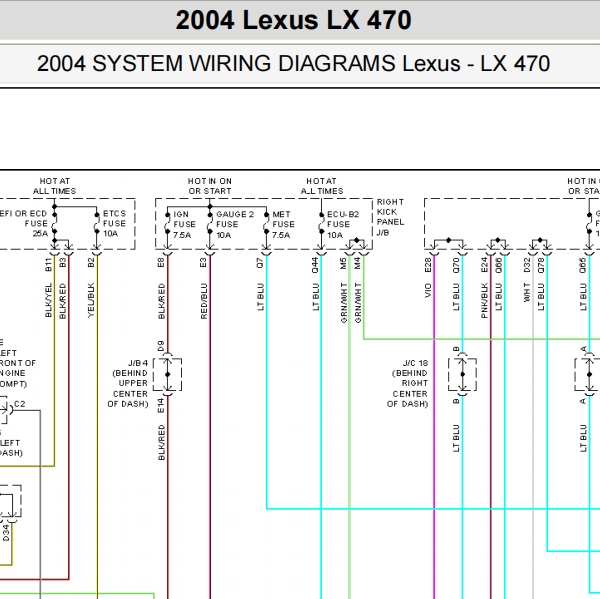
Task: Click the J/B 4 junction box symbol
Action: [x=168, y=374]
